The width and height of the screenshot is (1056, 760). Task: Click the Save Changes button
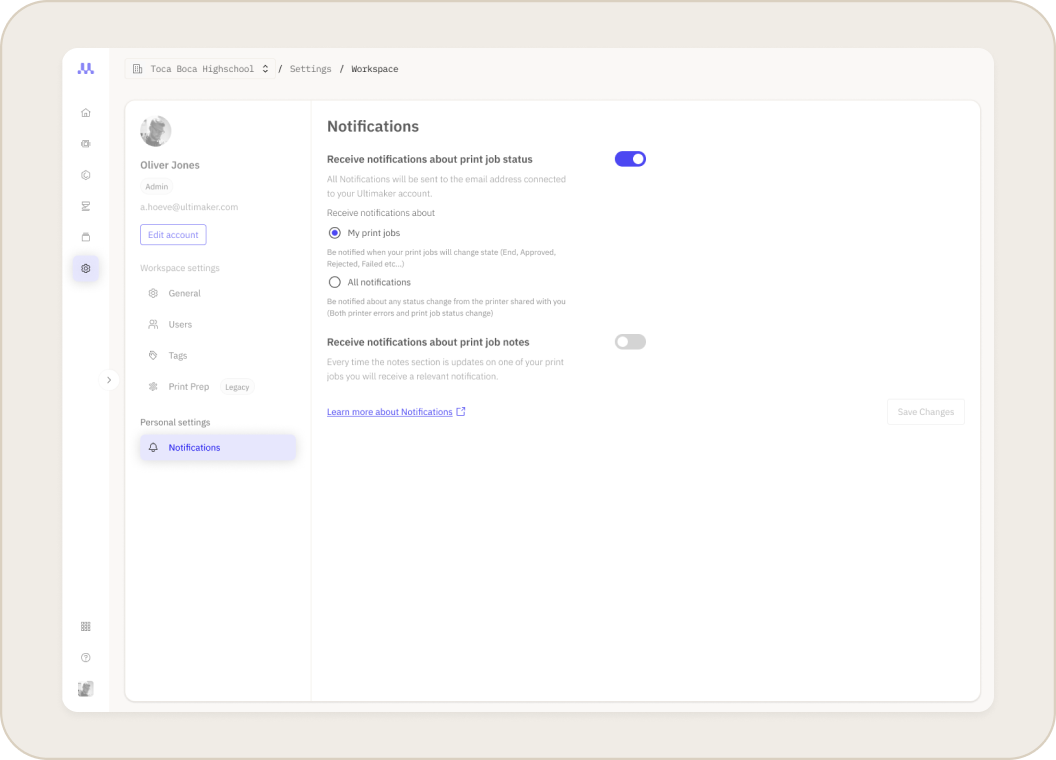pos(925,412)
